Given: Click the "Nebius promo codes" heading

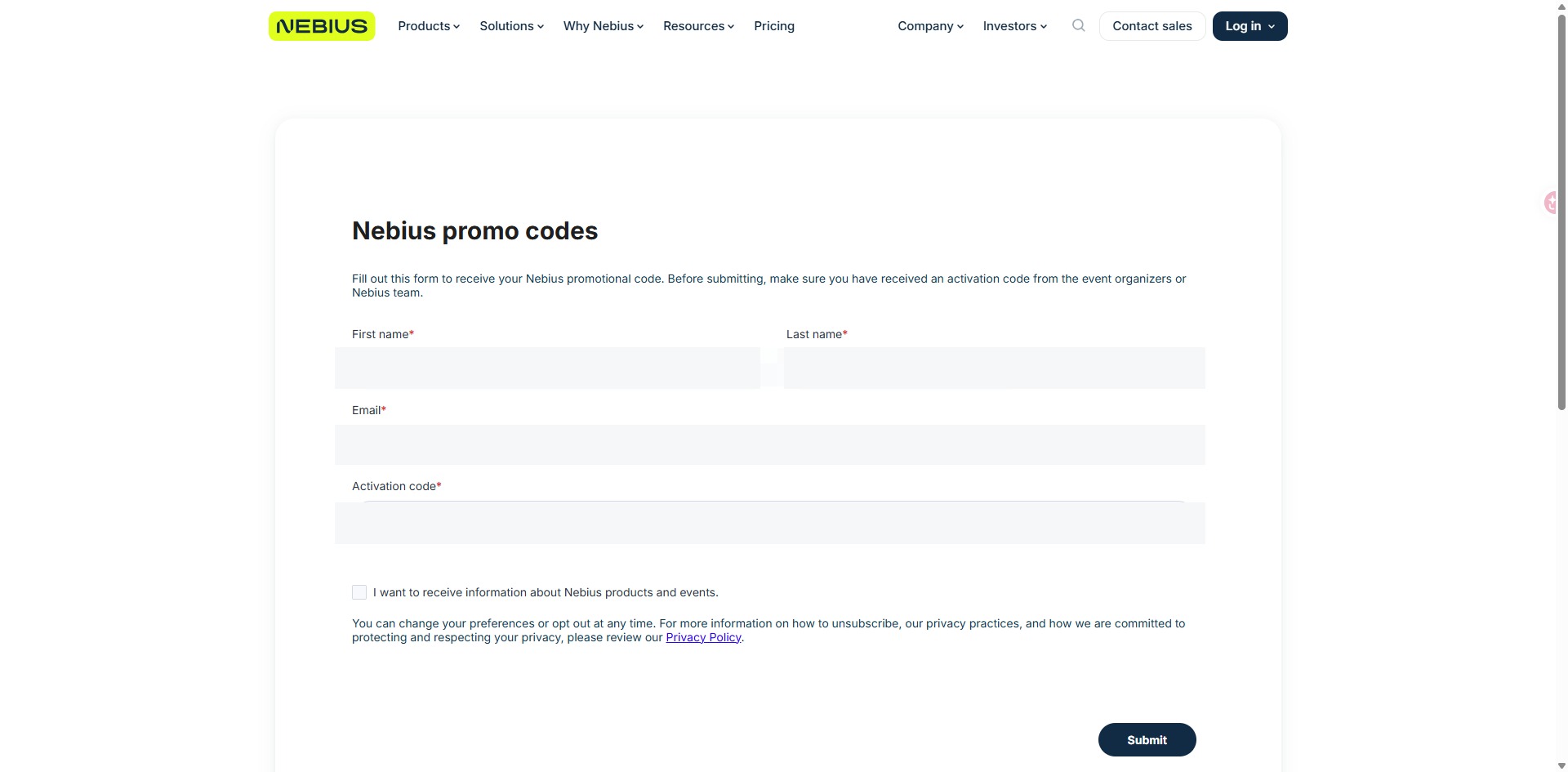Looking at the screenshot, I should [474, 231].
